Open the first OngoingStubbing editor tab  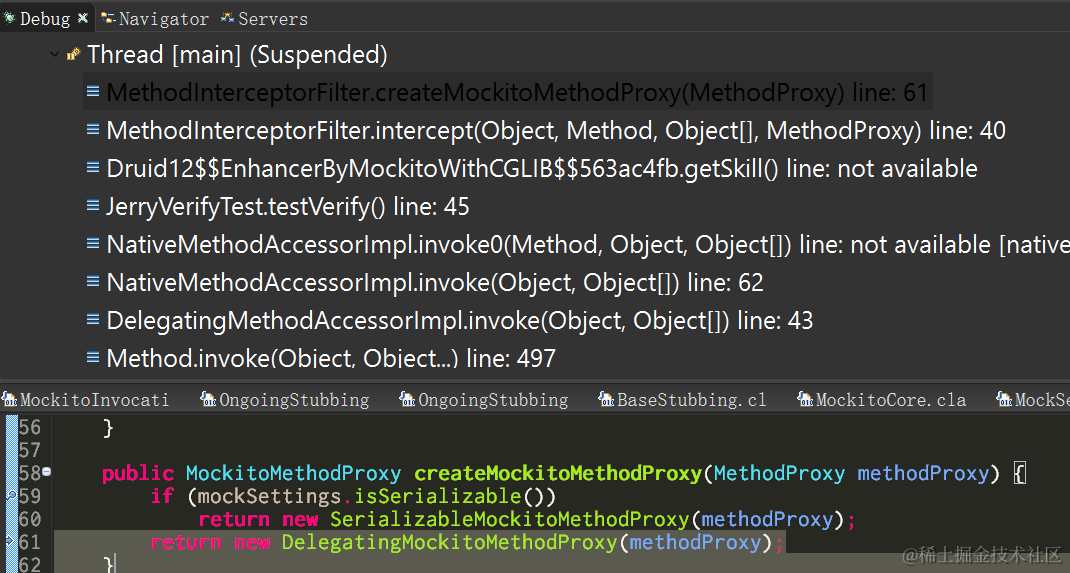point(285,400)
